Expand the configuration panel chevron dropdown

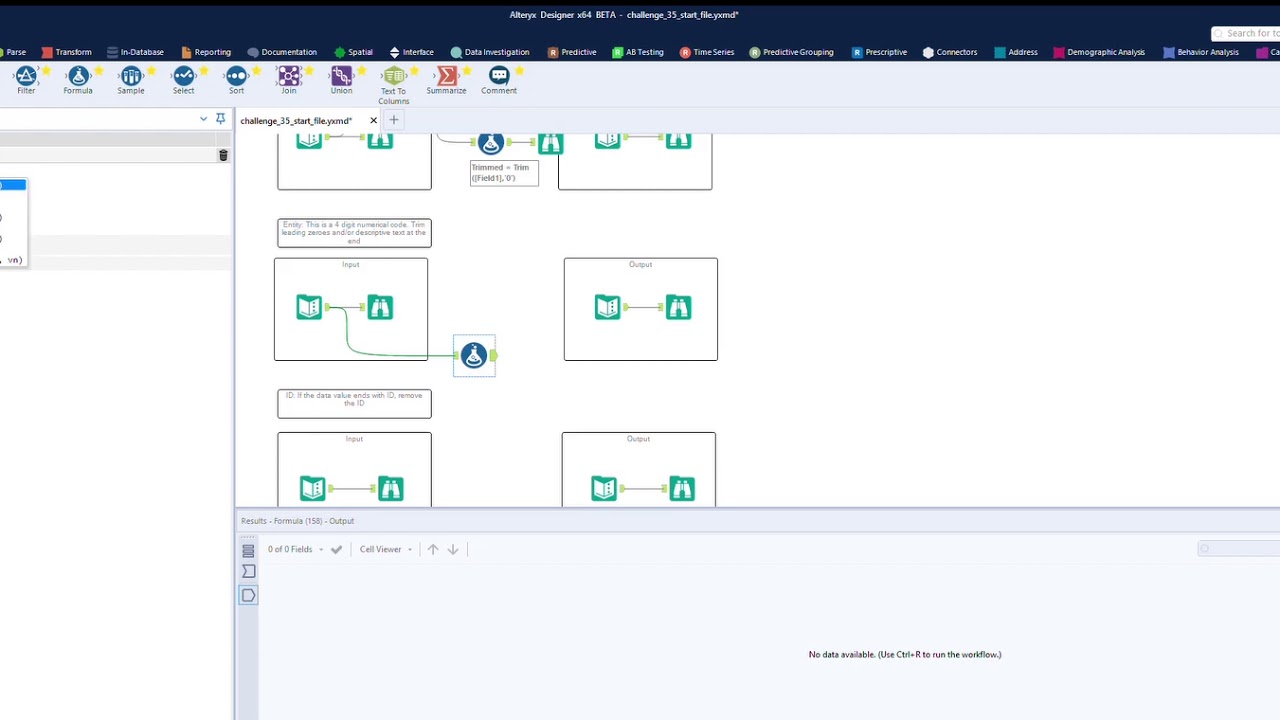203,119
